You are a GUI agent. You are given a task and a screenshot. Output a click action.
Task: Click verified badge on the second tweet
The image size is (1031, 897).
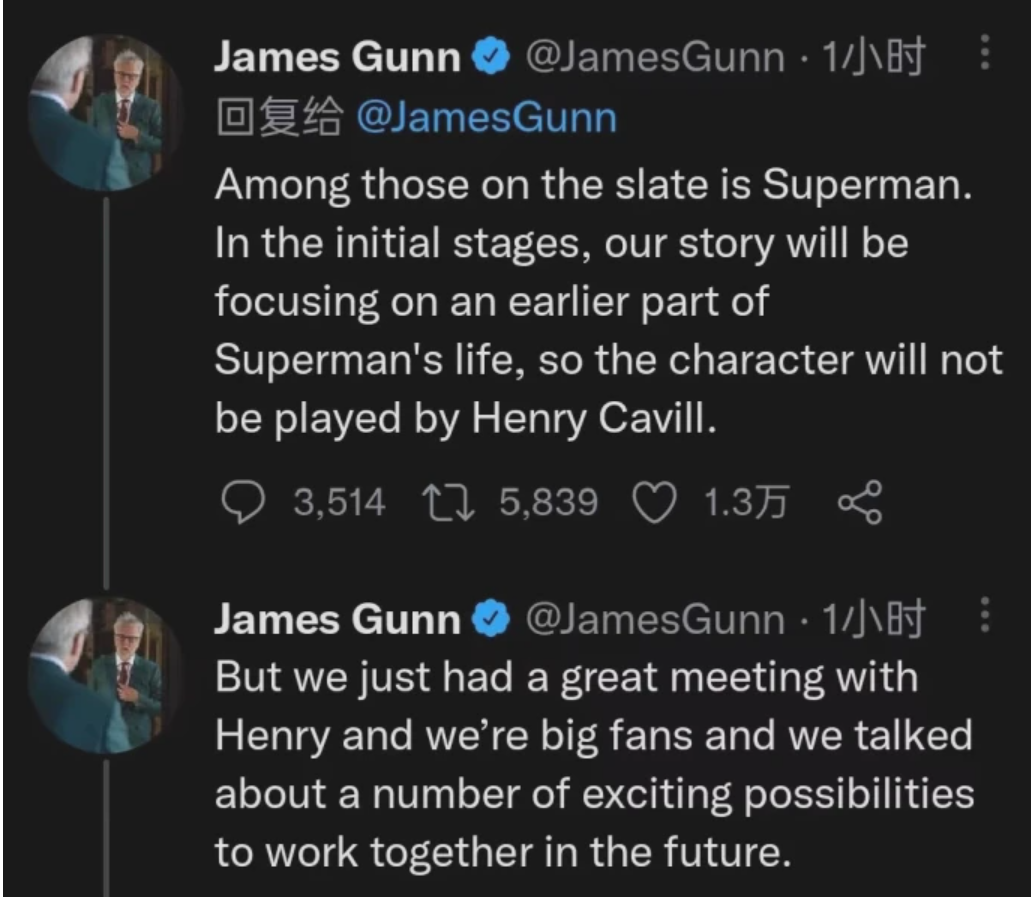click(489, 620)
